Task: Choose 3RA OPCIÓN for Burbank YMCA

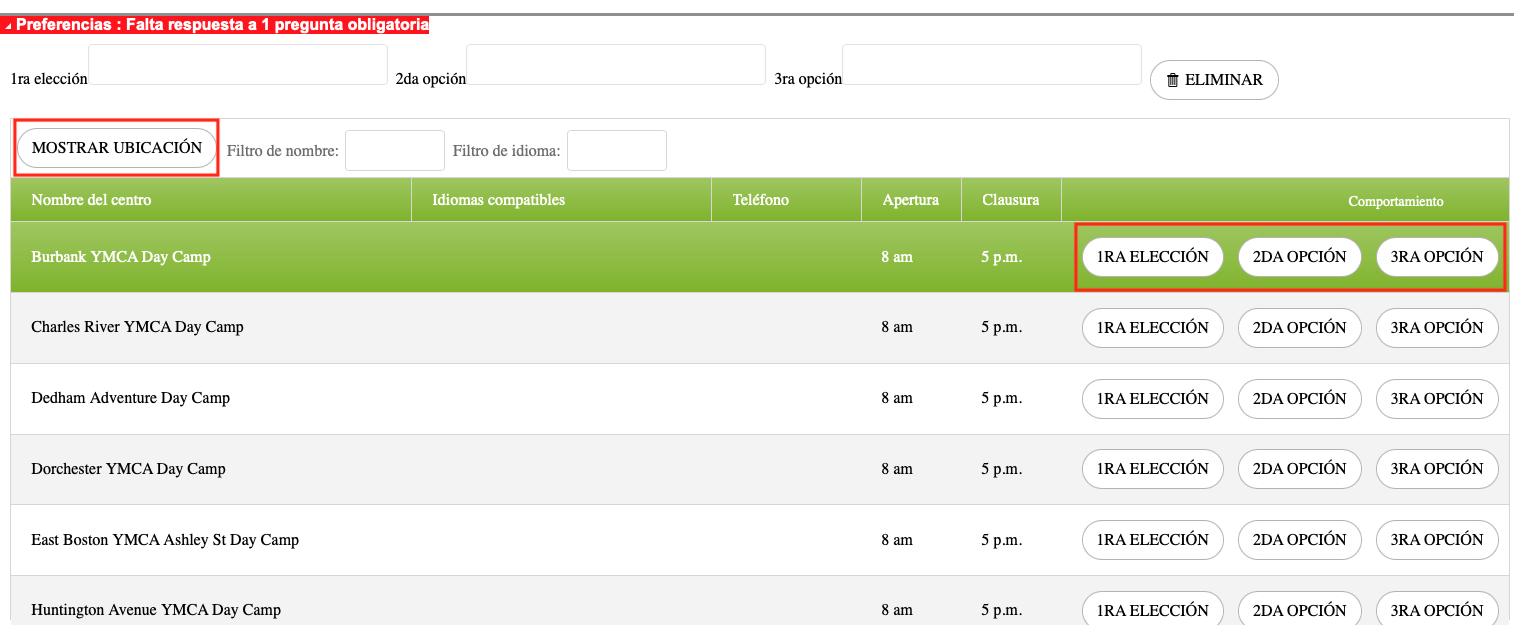Action: point(1438,257)
